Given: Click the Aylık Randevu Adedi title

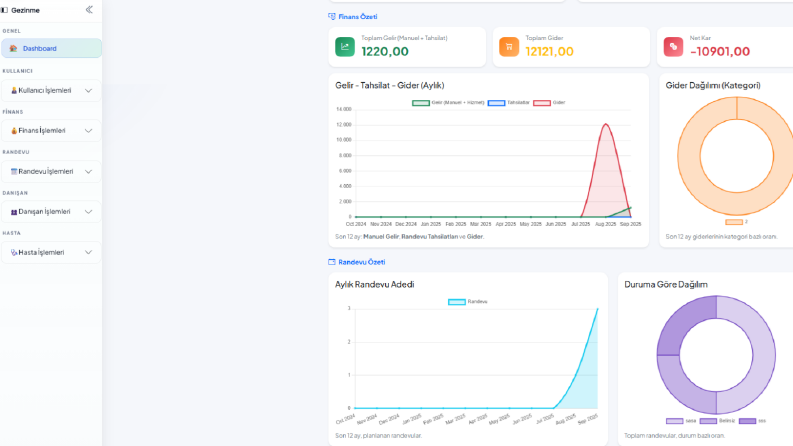Looking at the screenshot, I should [x=374, y=285].
